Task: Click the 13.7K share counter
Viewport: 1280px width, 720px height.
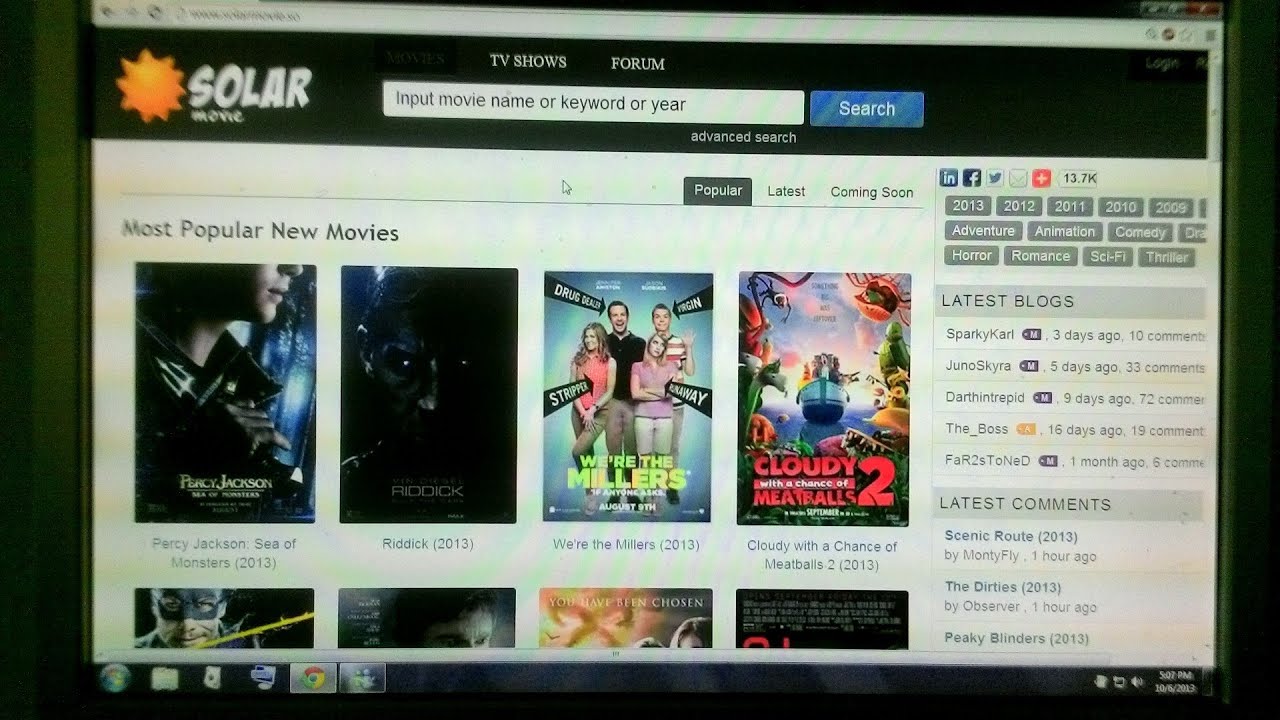Action: coord(1078,179)
